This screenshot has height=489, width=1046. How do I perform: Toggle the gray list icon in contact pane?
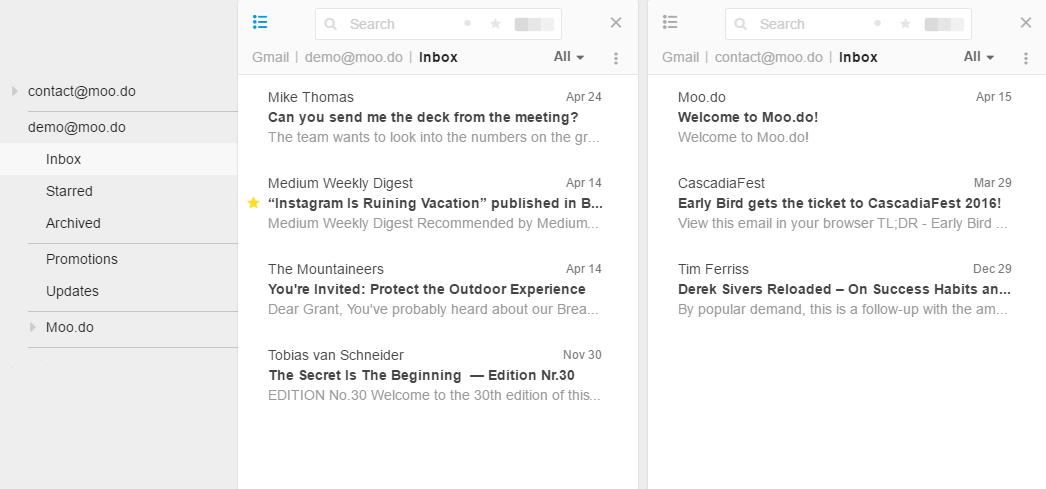(670, 23)
